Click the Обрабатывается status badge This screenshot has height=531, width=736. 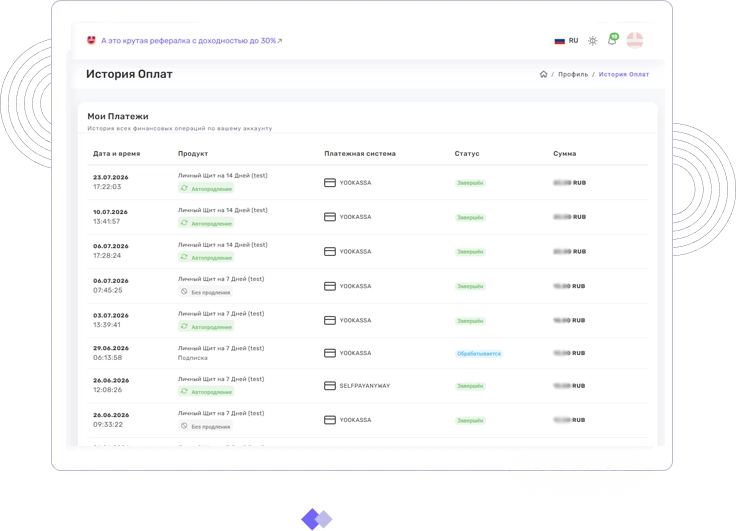click(479, 354)
